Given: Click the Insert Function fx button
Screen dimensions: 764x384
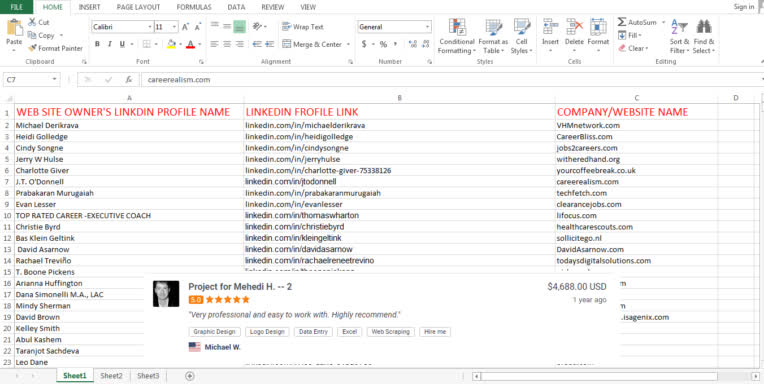Looking at the screenshot, I should (x=128, y=79).
